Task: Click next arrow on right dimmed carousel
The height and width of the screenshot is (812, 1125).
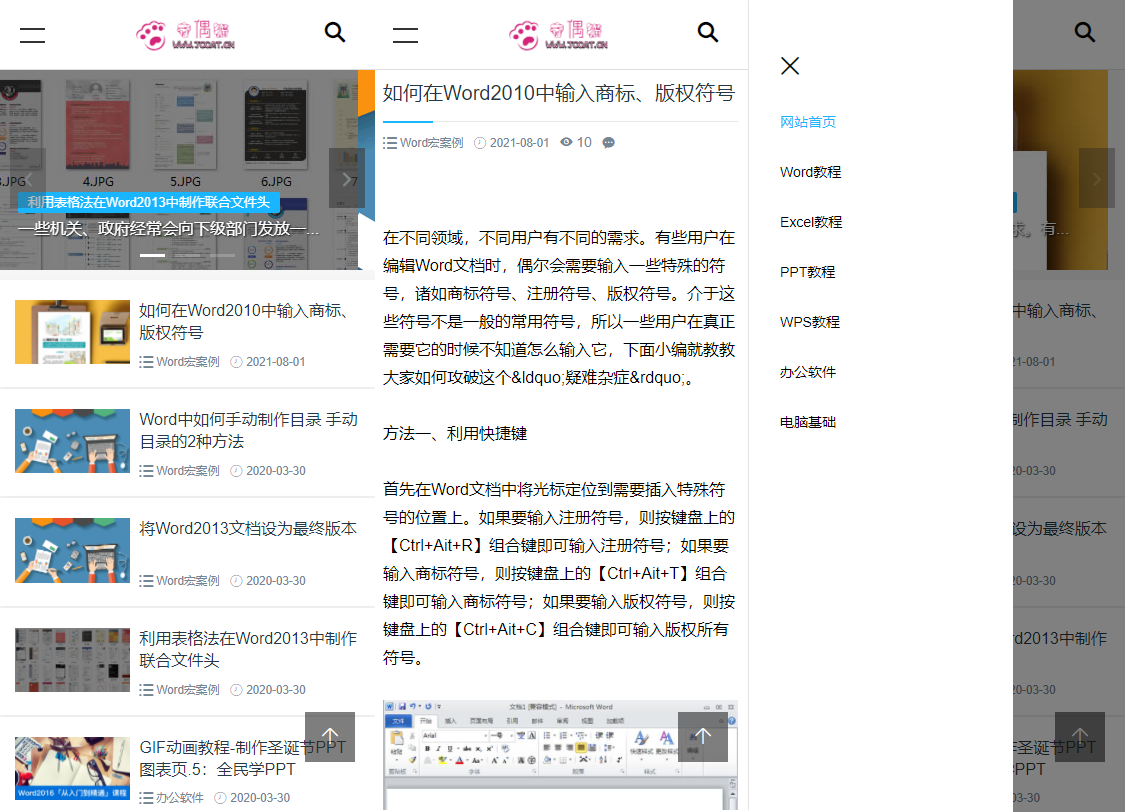Action: pos(1096,179)
